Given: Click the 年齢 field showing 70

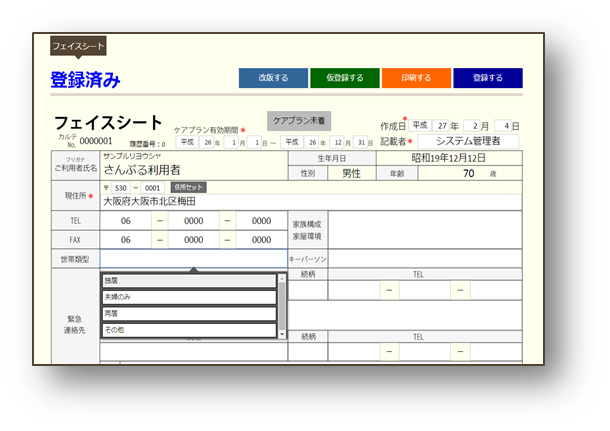Looking at the screenshot, I should (470, 173).
